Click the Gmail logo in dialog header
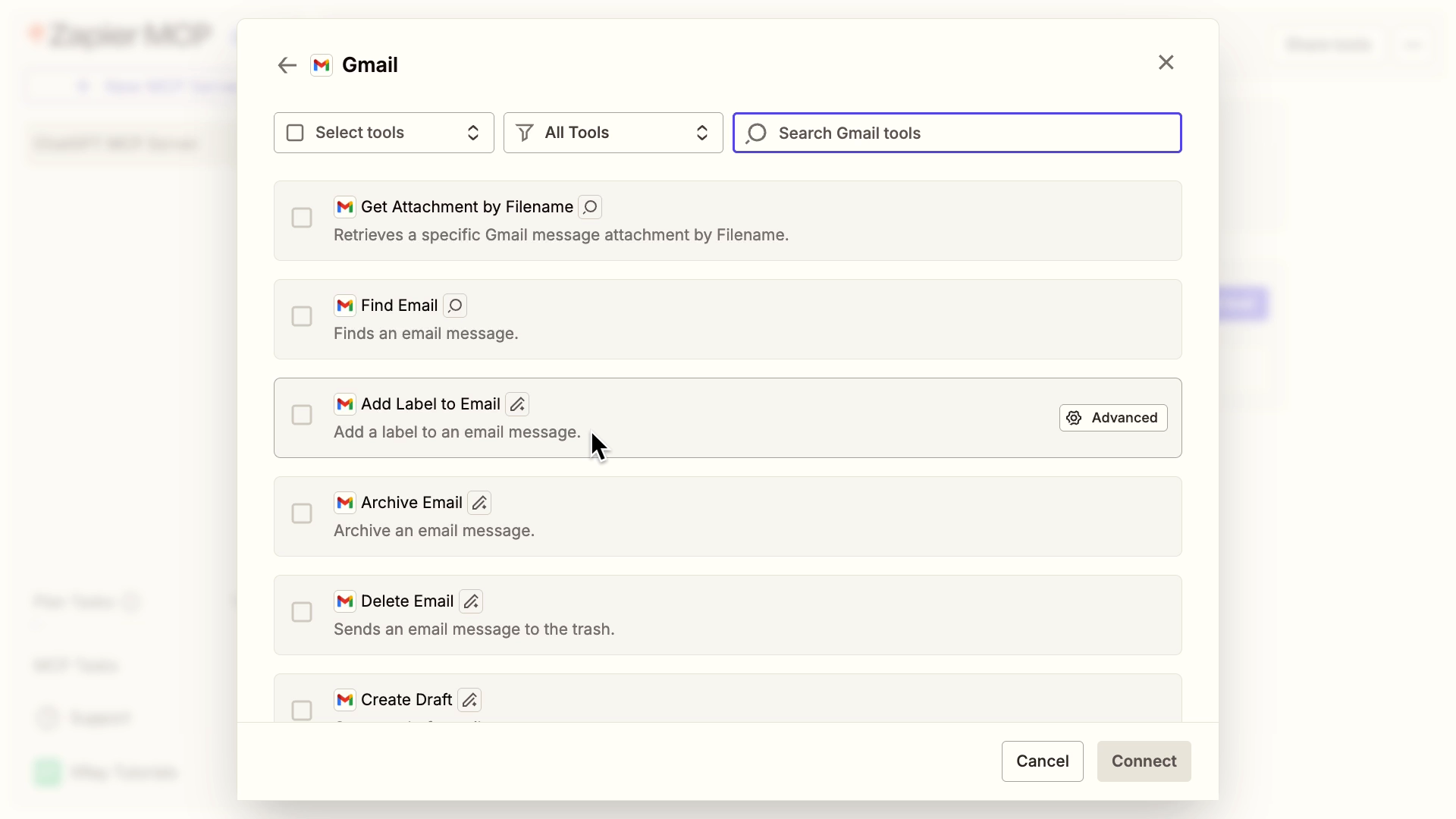This screenshot has height=819, width=1456. click(322, 65)
